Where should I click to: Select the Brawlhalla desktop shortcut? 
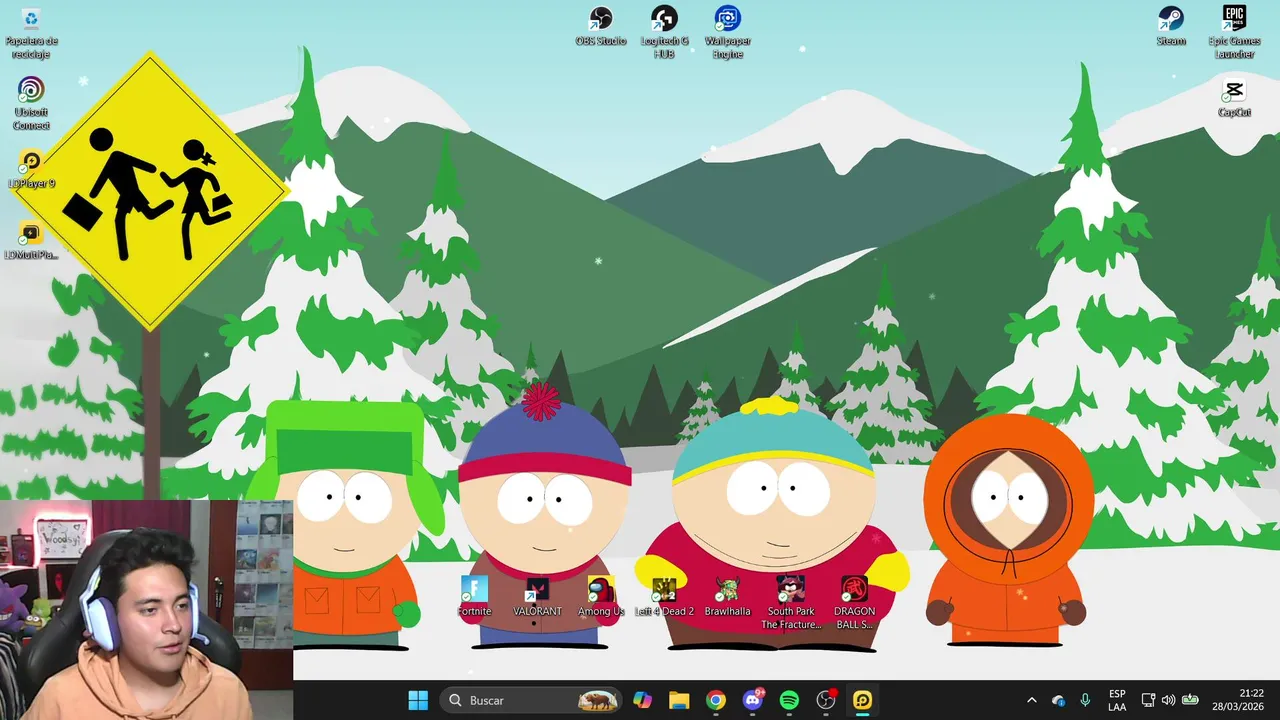pos(727,597)
